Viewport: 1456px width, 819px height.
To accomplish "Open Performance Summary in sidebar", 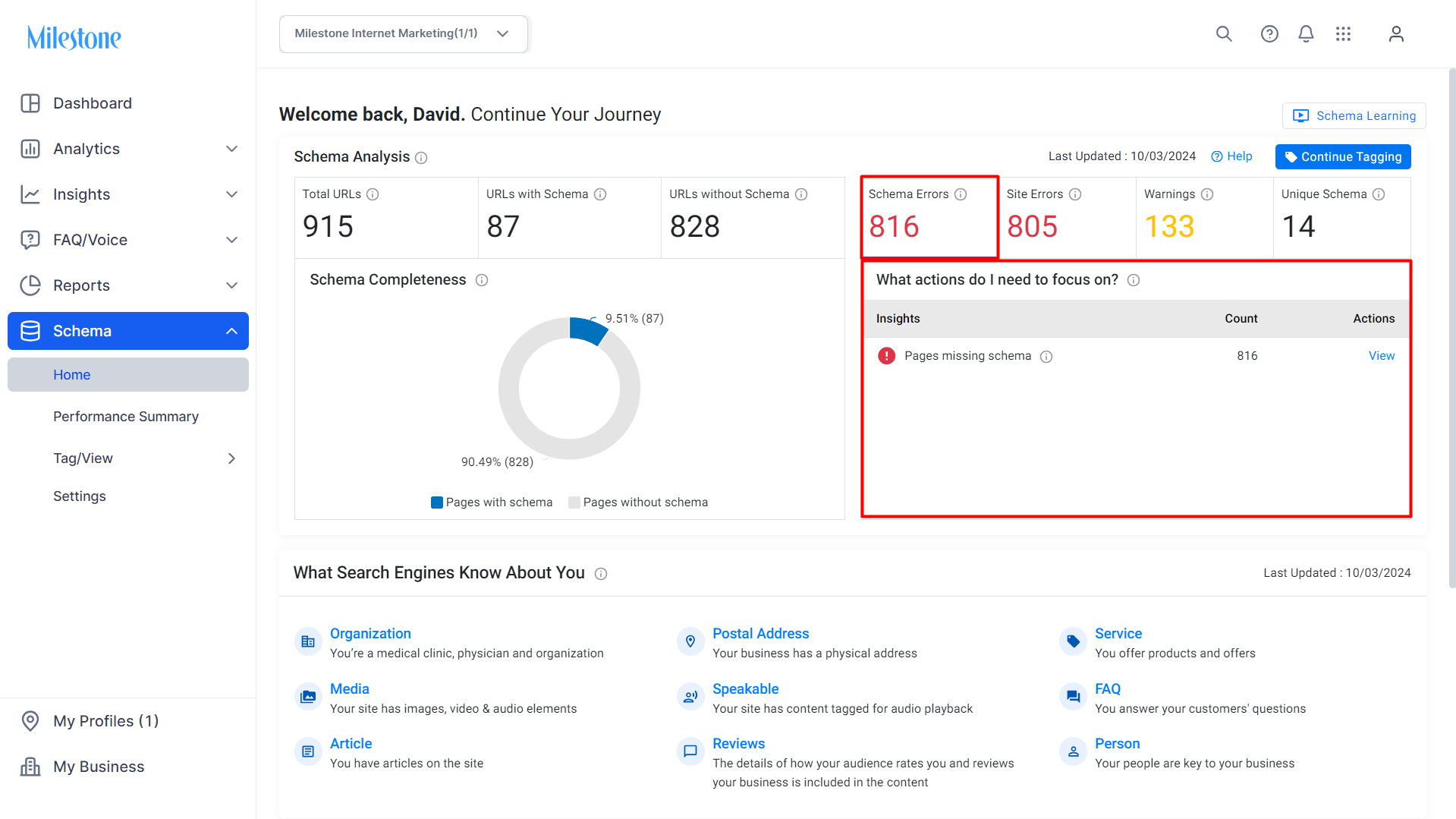I will (x=126, y=417).
